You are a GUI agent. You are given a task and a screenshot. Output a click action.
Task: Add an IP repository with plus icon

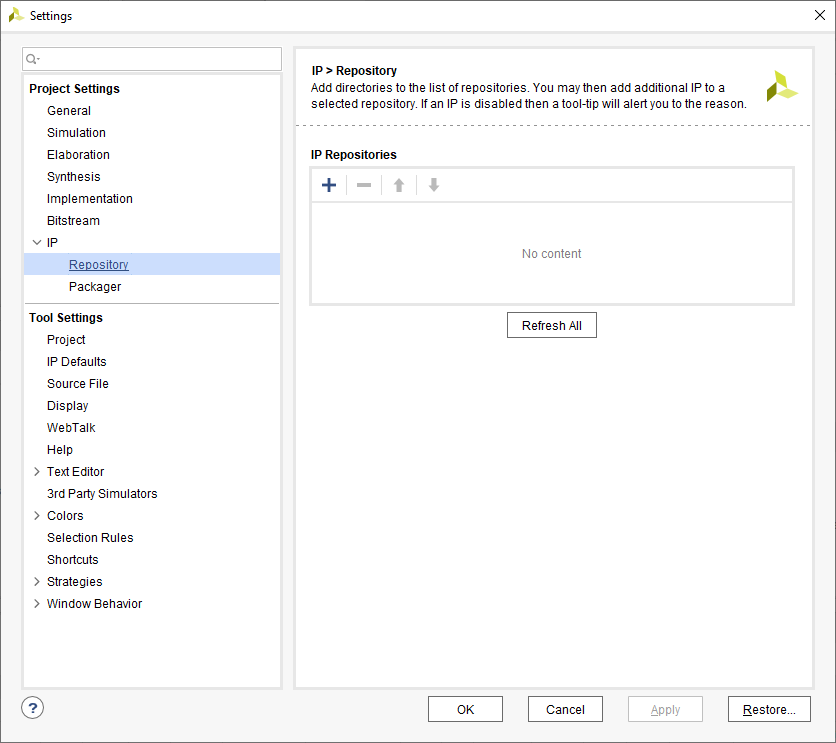pos(329,185)
